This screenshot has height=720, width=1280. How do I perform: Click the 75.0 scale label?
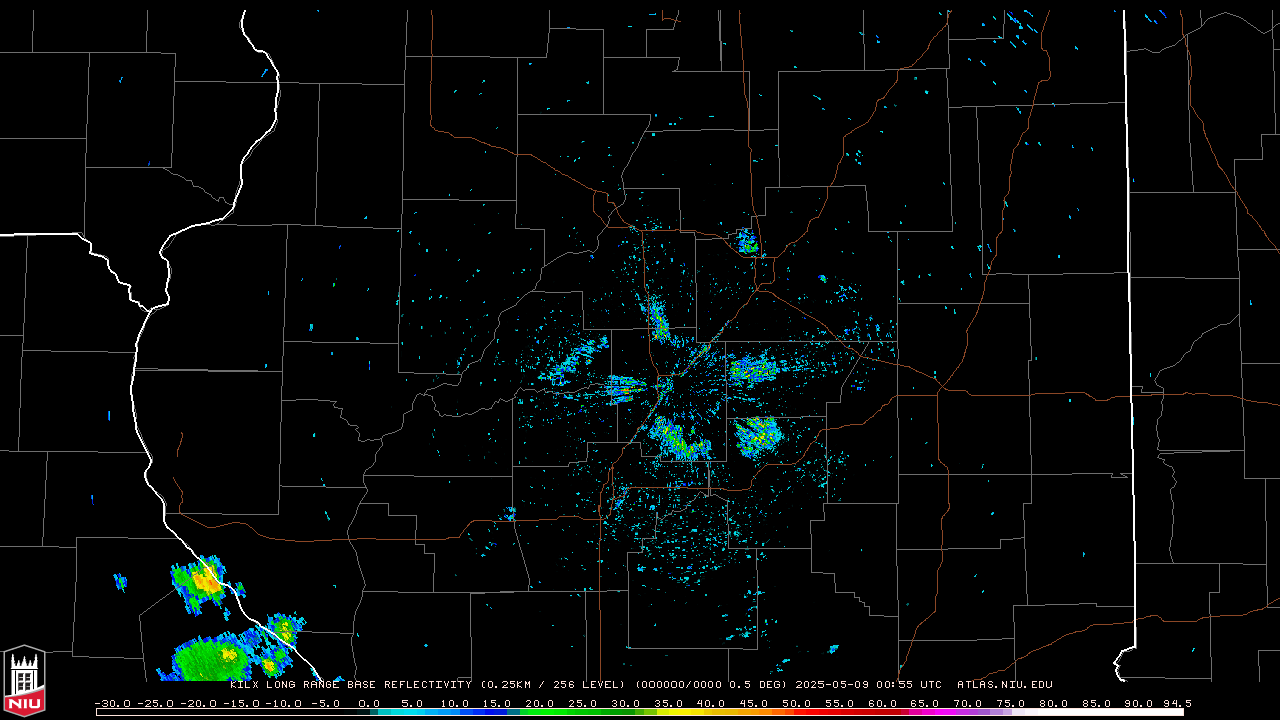point(1011,703)
